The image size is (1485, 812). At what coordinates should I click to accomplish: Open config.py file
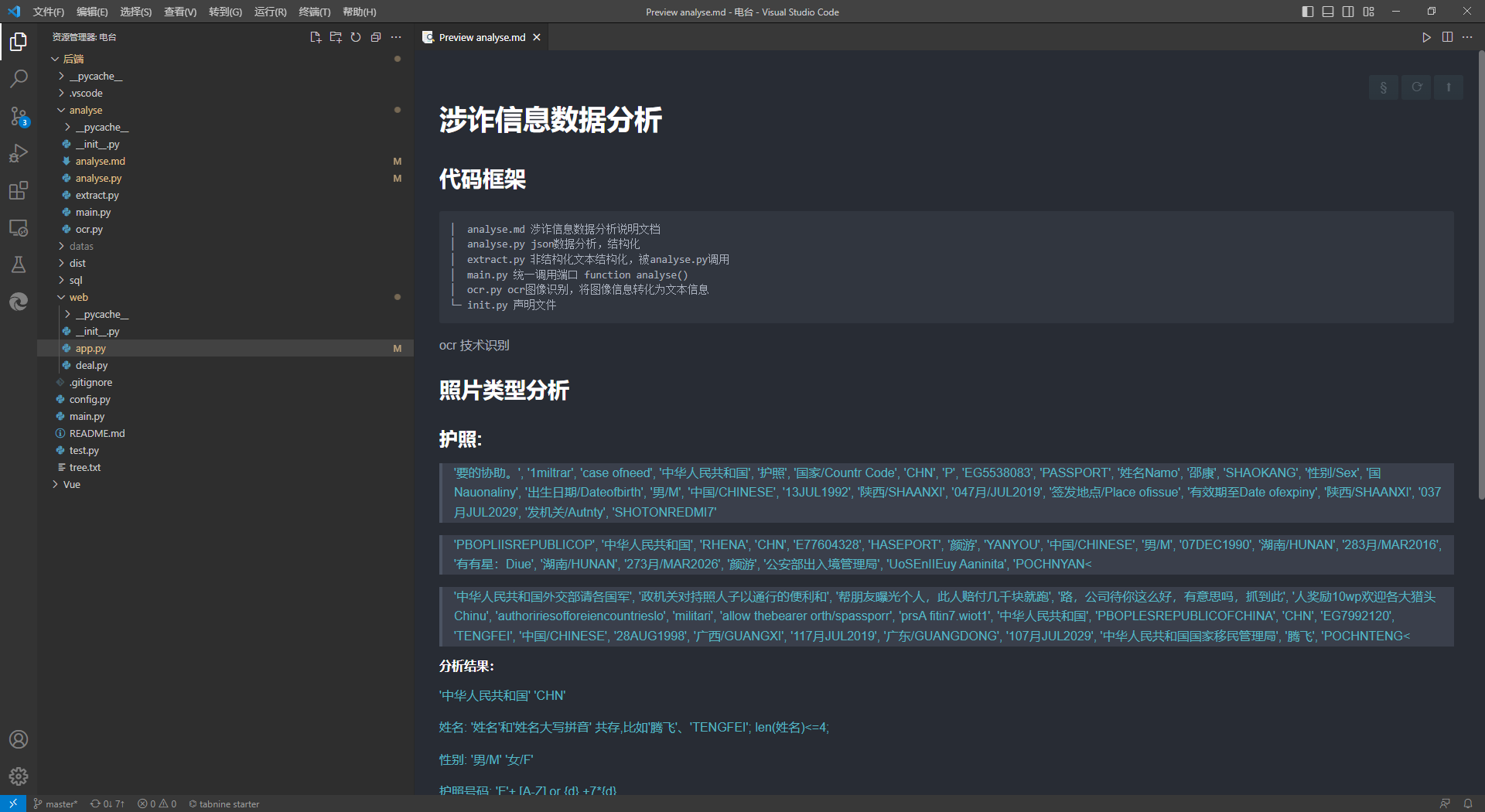pos(225,399)
